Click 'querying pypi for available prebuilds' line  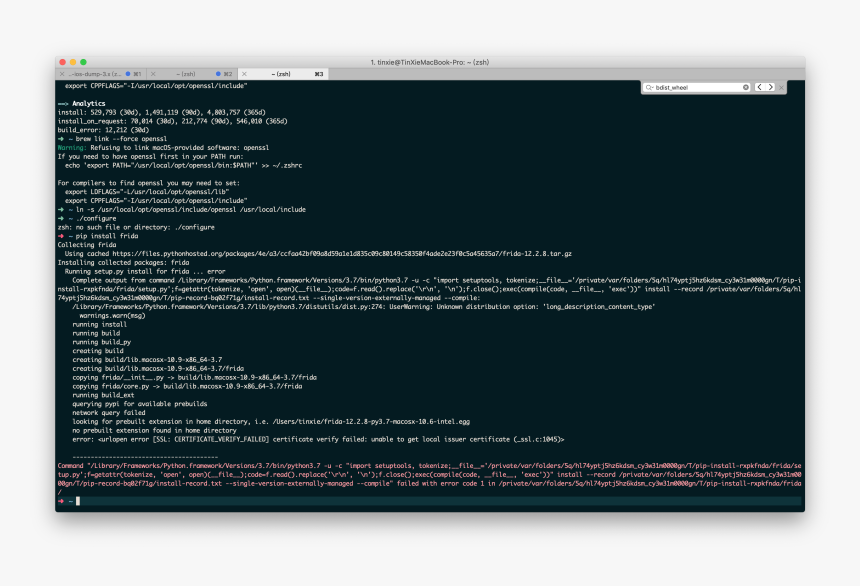(140, 404)
